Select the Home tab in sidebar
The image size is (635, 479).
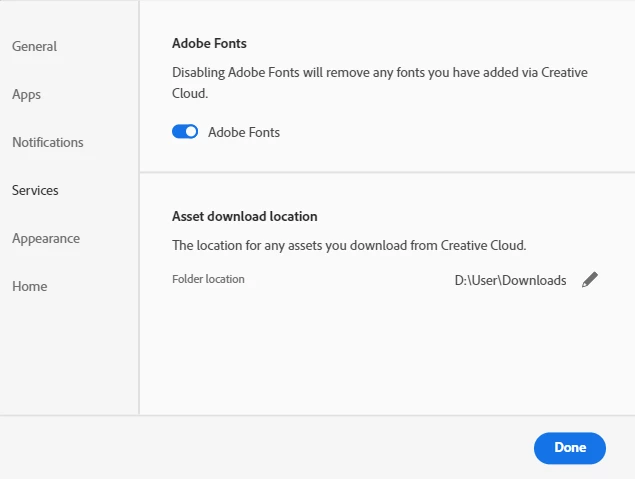tap(30, 286)
